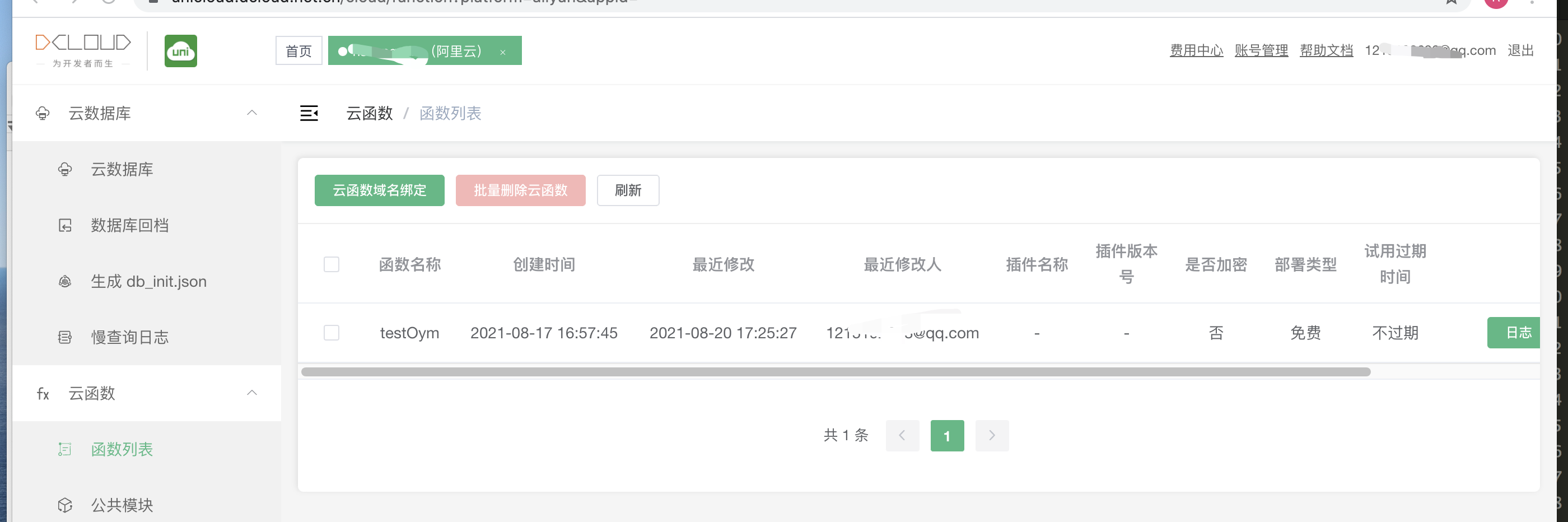Collapse the 云数据库 sidebar section
The image size is (1568, 522).
pyautogui.click(x=252, y=113)
